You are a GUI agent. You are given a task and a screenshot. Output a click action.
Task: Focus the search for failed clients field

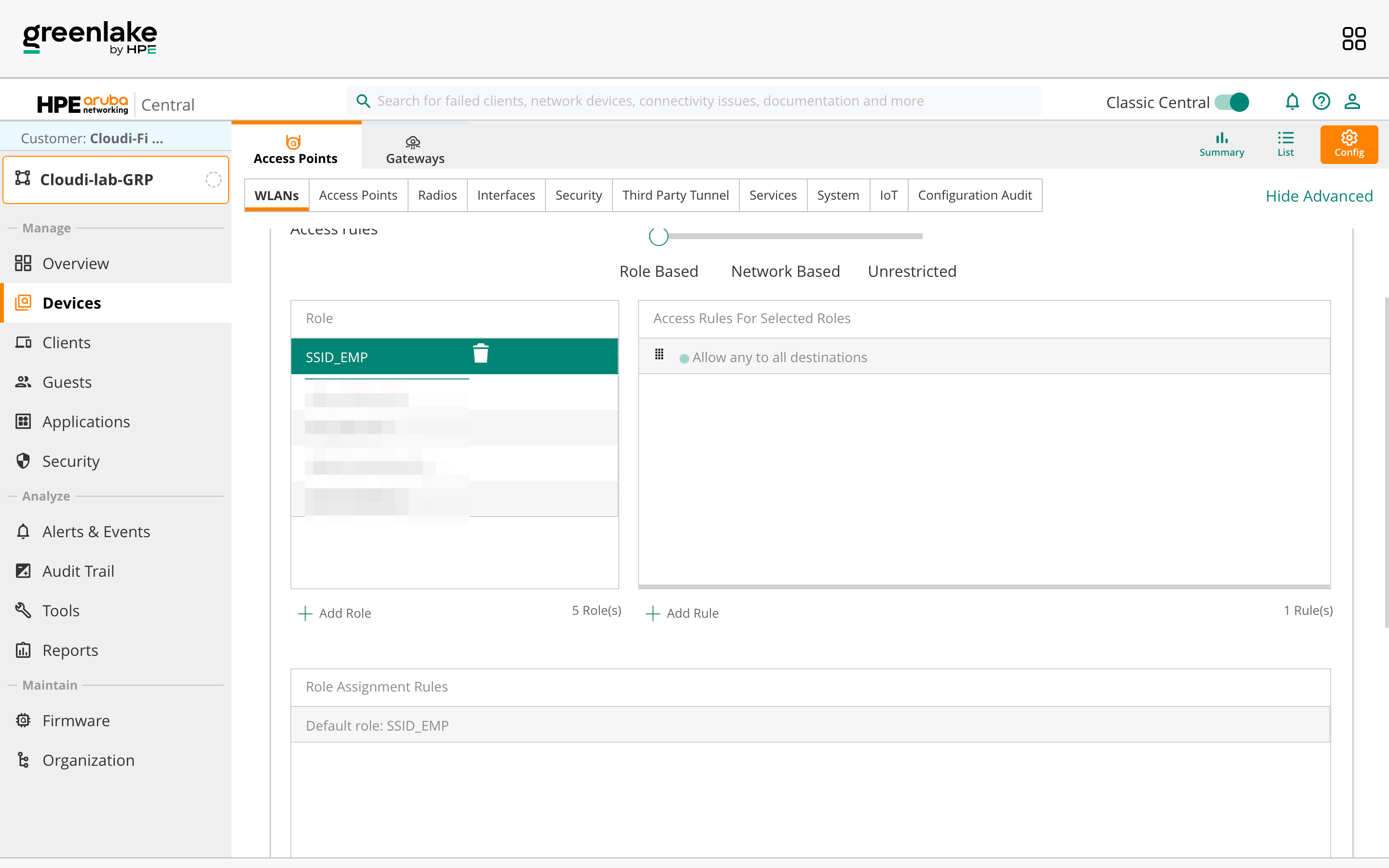click(x=694, y=101)
